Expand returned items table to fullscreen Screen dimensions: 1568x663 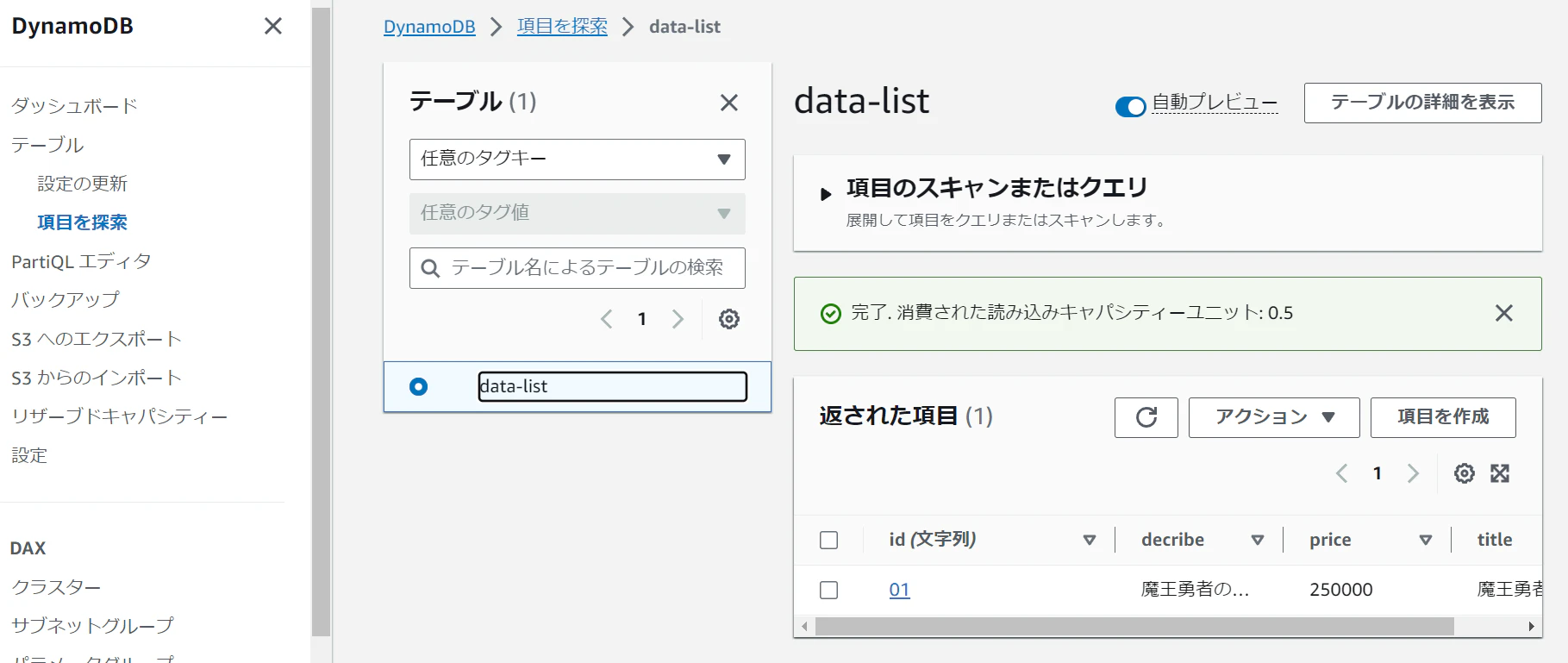pyautogui.click(x=1501, y=473)
